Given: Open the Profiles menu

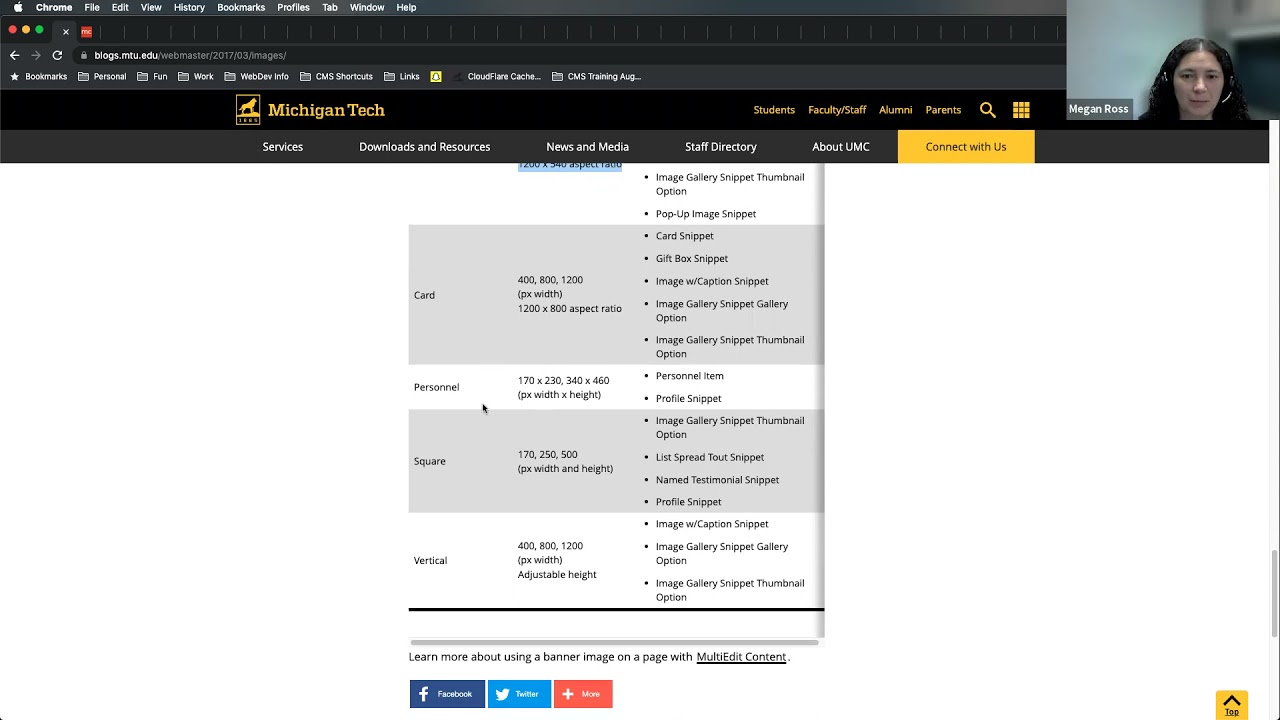Looking at the screenshot, I should click(293, 7).
